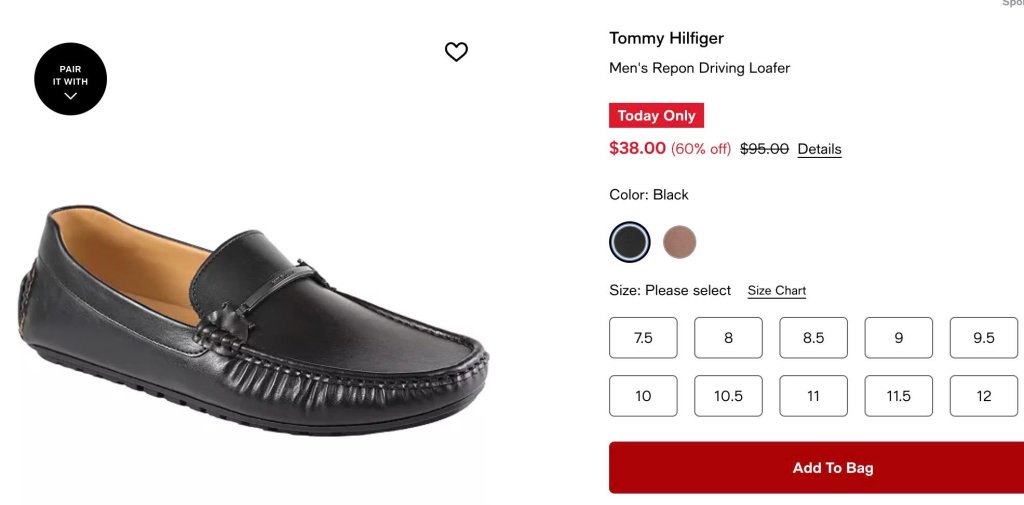Choose size 12

click(x=984, y=396)
